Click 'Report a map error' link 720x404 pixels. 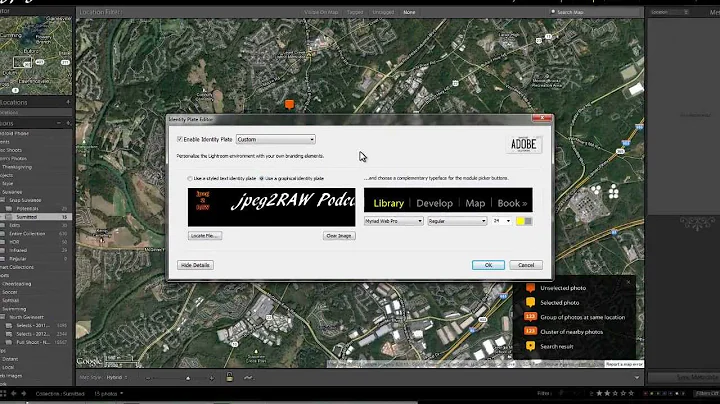624,364
